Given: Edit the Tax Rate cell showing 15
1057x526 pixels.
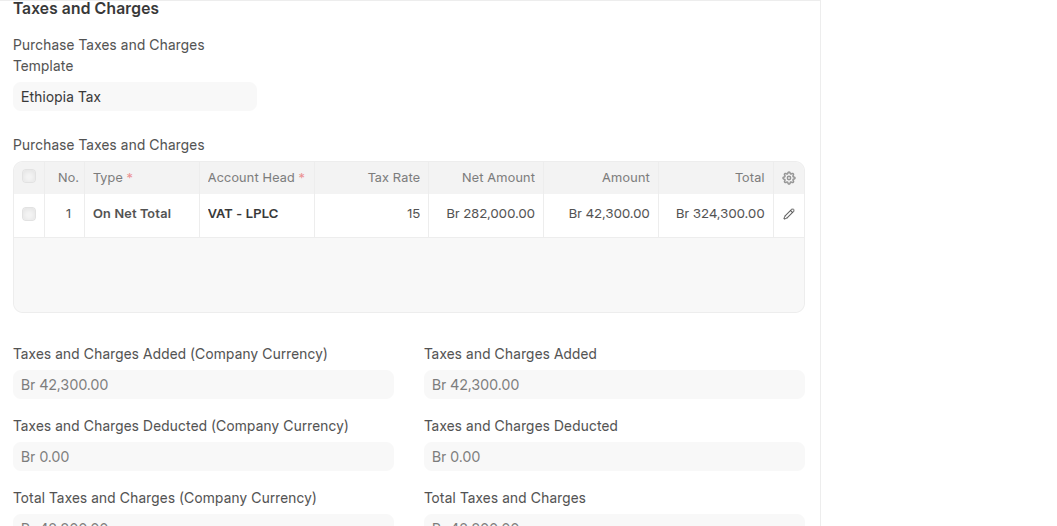Looking at the screenshot, I should 371,214.
